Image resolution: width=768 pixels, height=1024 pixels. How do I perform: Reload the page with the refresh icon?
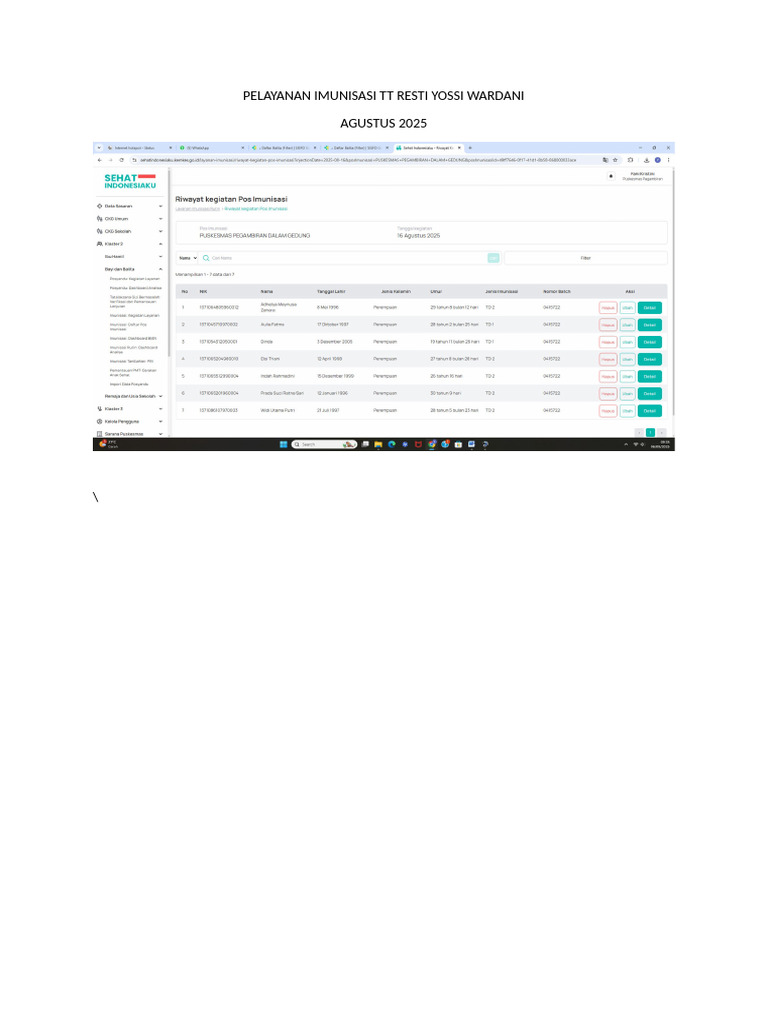click(121, 160)
